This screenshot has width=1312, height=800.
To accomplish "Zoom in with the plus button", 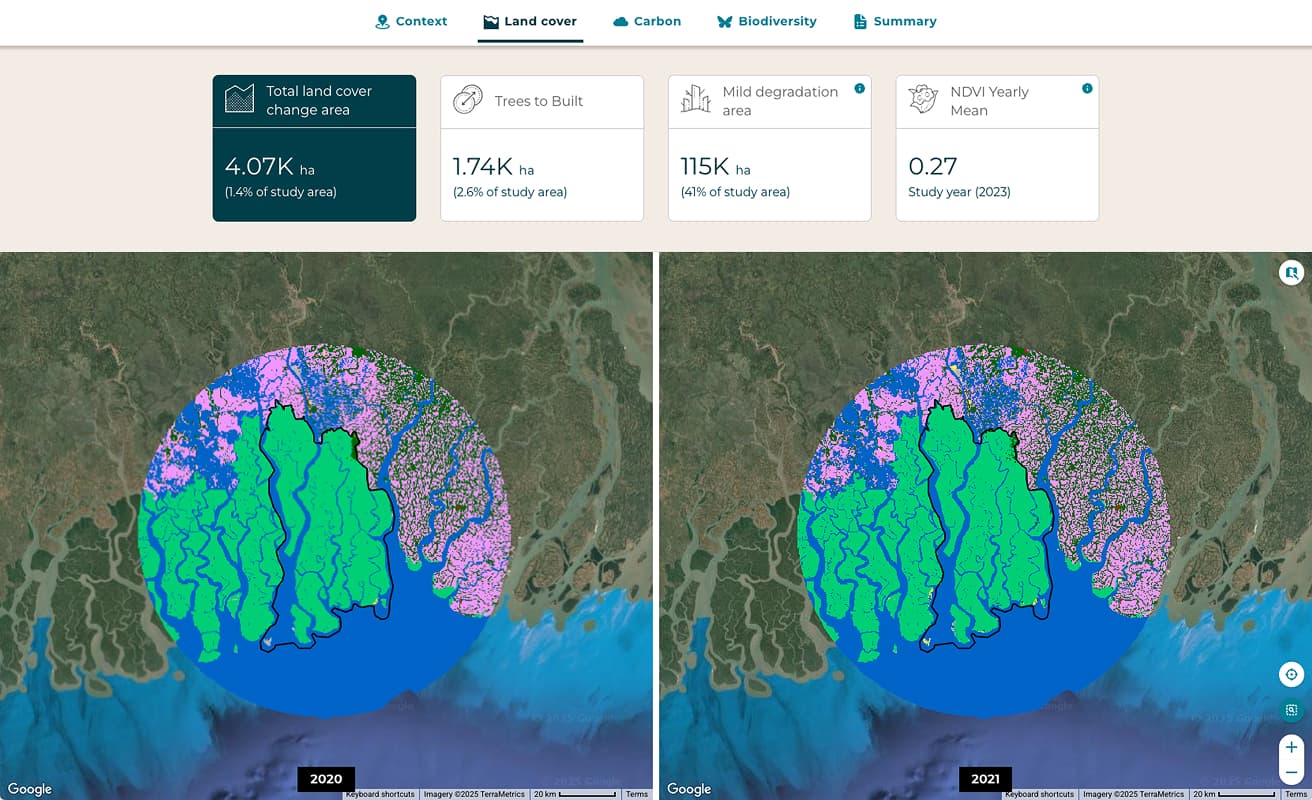I will point(1291,747).
